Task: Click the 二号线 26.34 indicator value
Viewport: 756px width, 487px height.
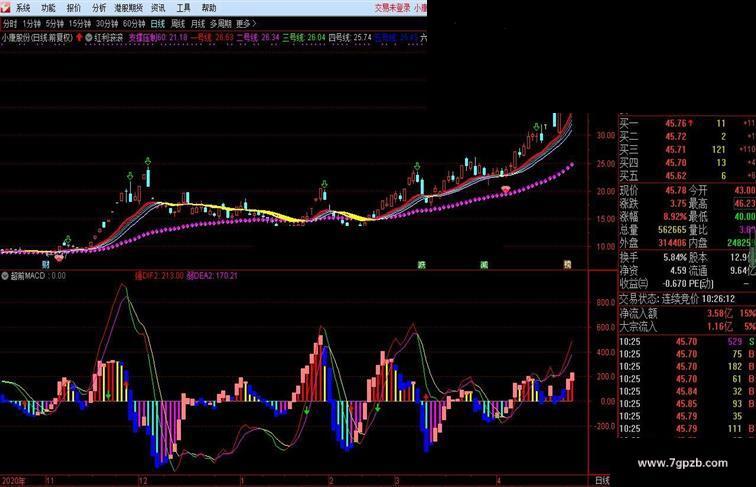Action: [258, 38]
